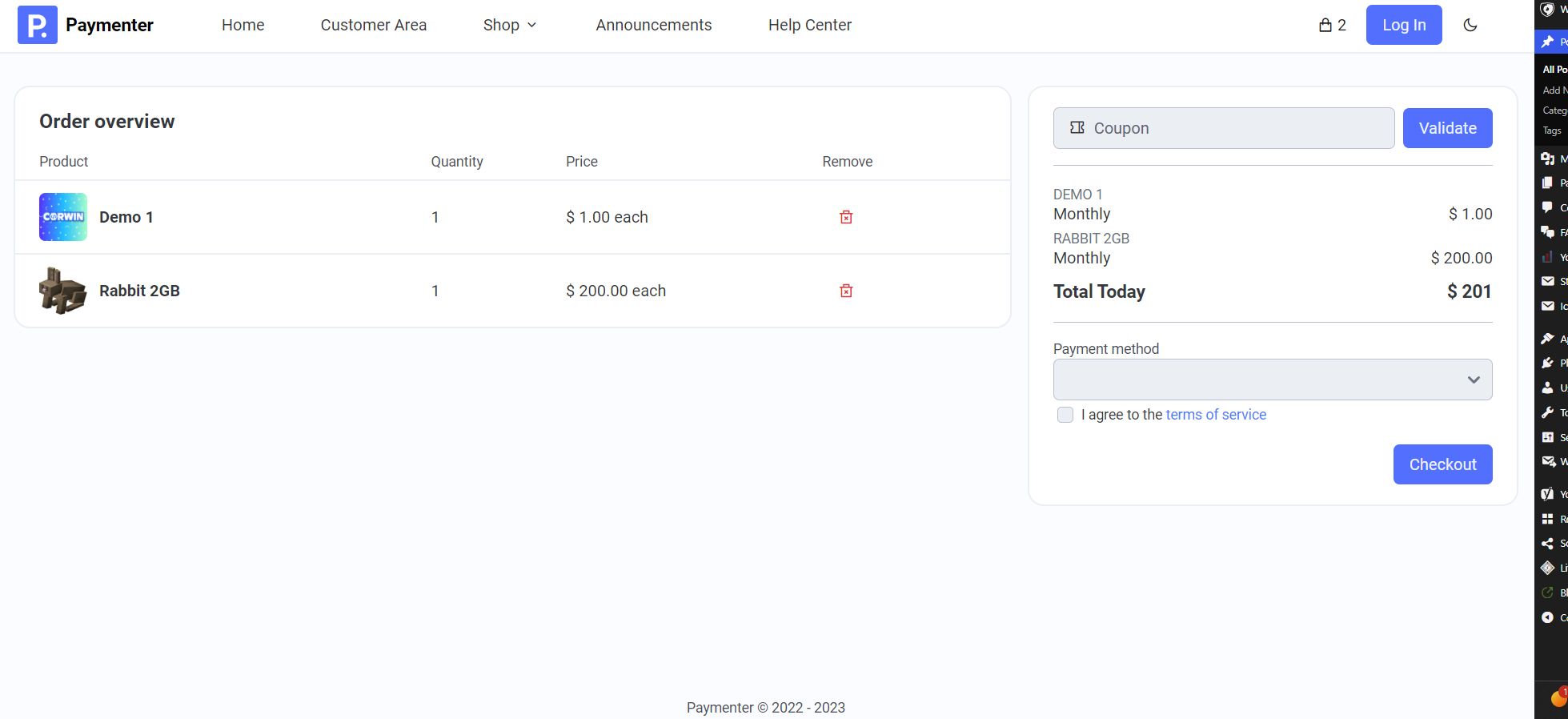
Task: Open the shopping cart bag icon
Action: (1325, 25)
